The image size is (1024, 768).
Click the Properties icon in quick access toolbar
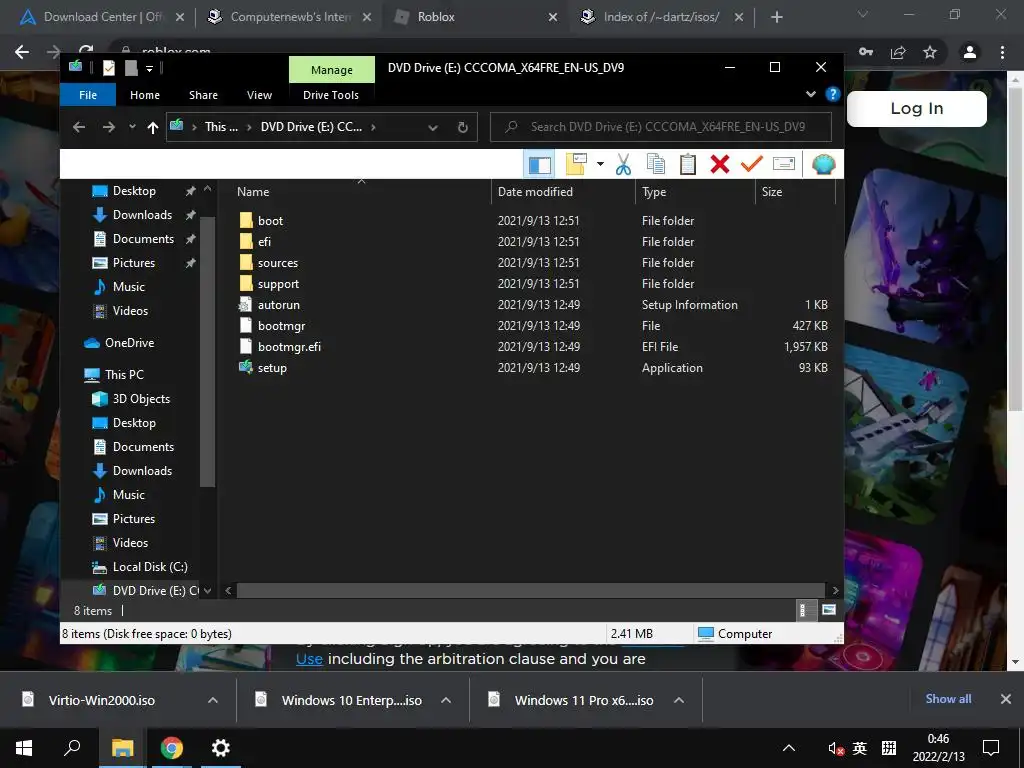coord(109,67)
